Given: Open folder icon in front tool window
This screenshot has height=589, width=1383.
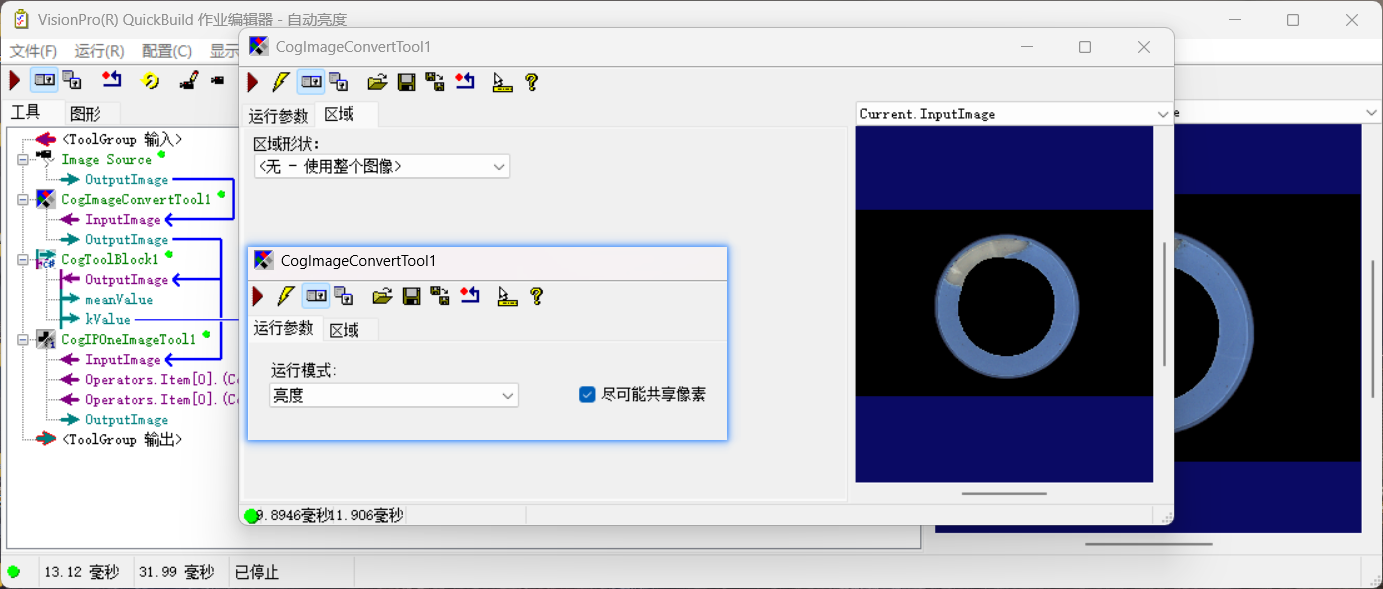Looking at the screenshot, I should [x=382, y=296].
